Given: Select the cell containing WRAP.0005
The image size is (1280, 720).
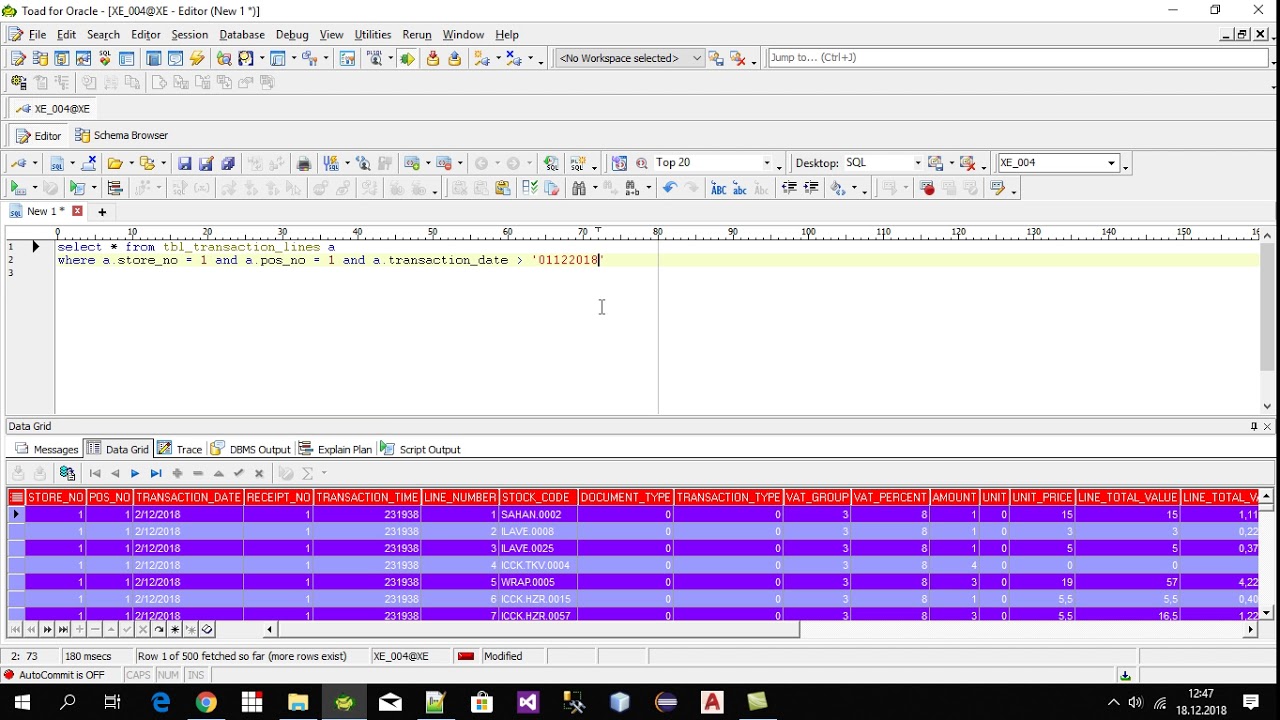Looking at the screenshot, I should click(538, 582).
